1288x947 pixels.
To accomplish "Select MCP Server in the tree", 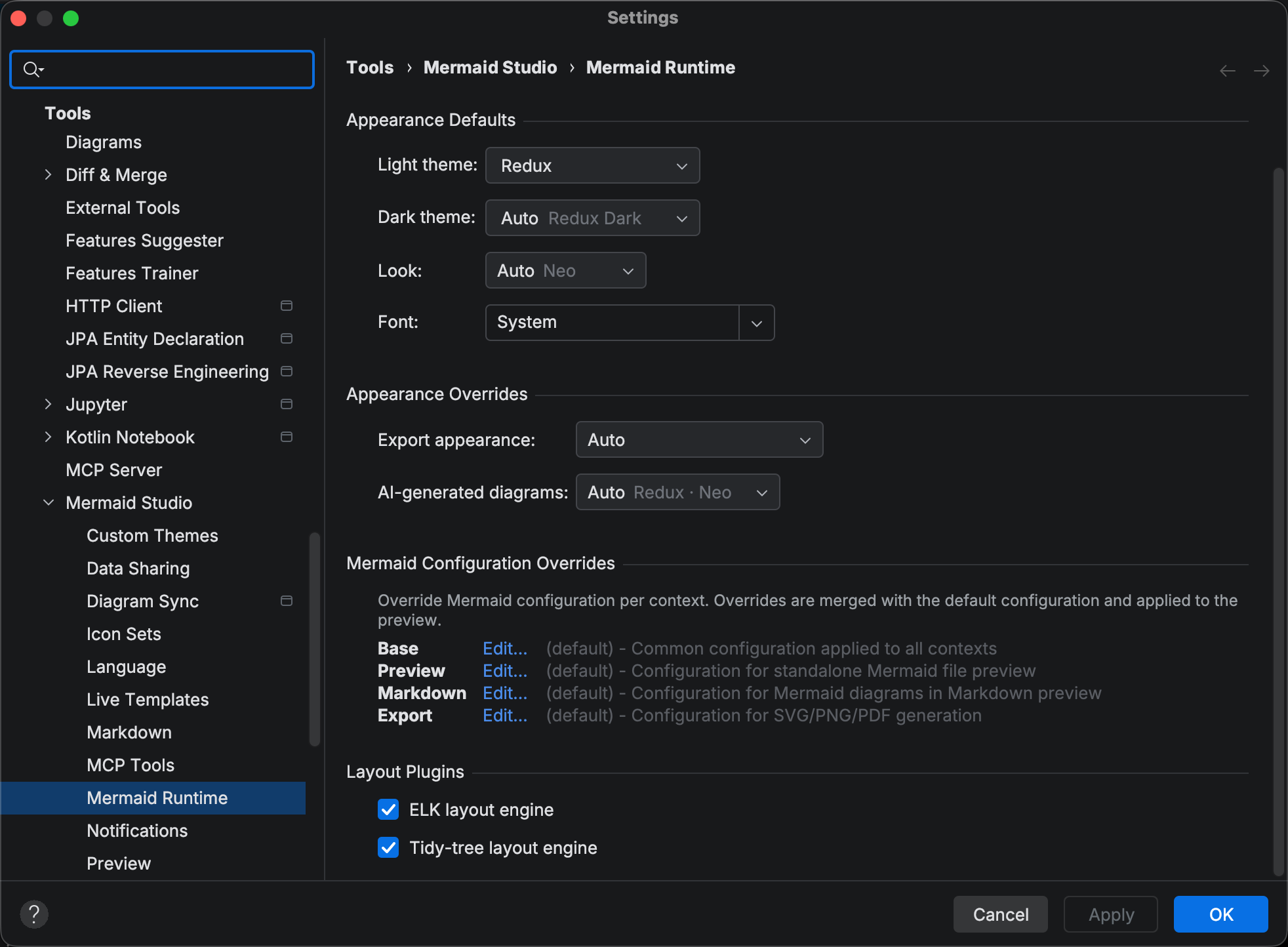I will 114,470.
